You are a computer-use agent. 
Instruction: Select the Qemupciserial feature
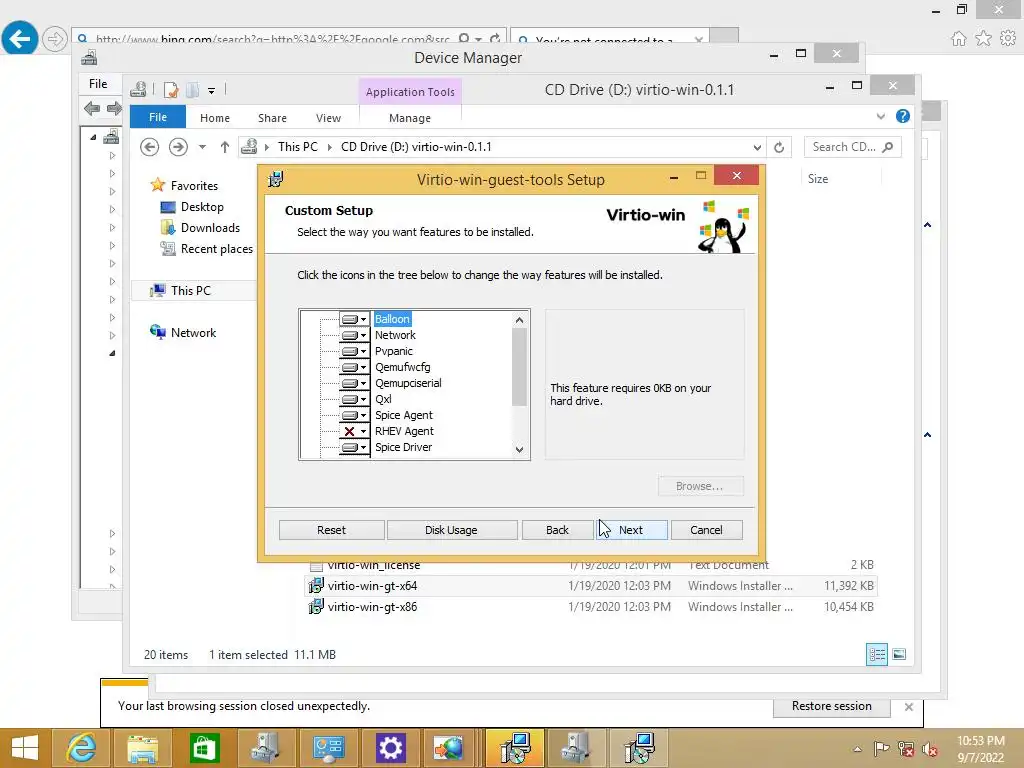point(408,383)
